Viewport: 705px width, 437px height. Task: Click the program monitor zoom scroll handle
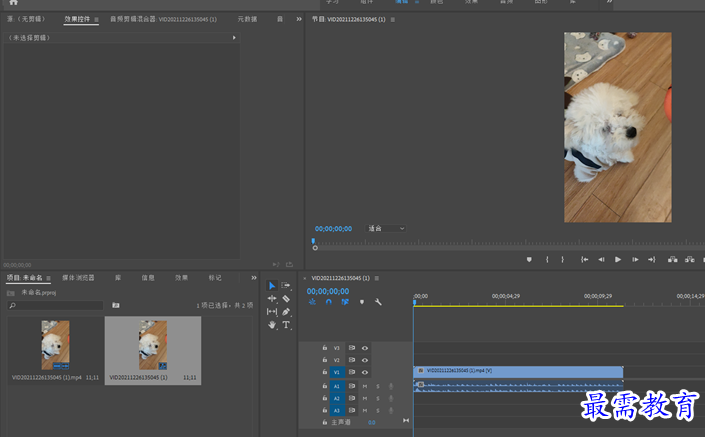315,248
